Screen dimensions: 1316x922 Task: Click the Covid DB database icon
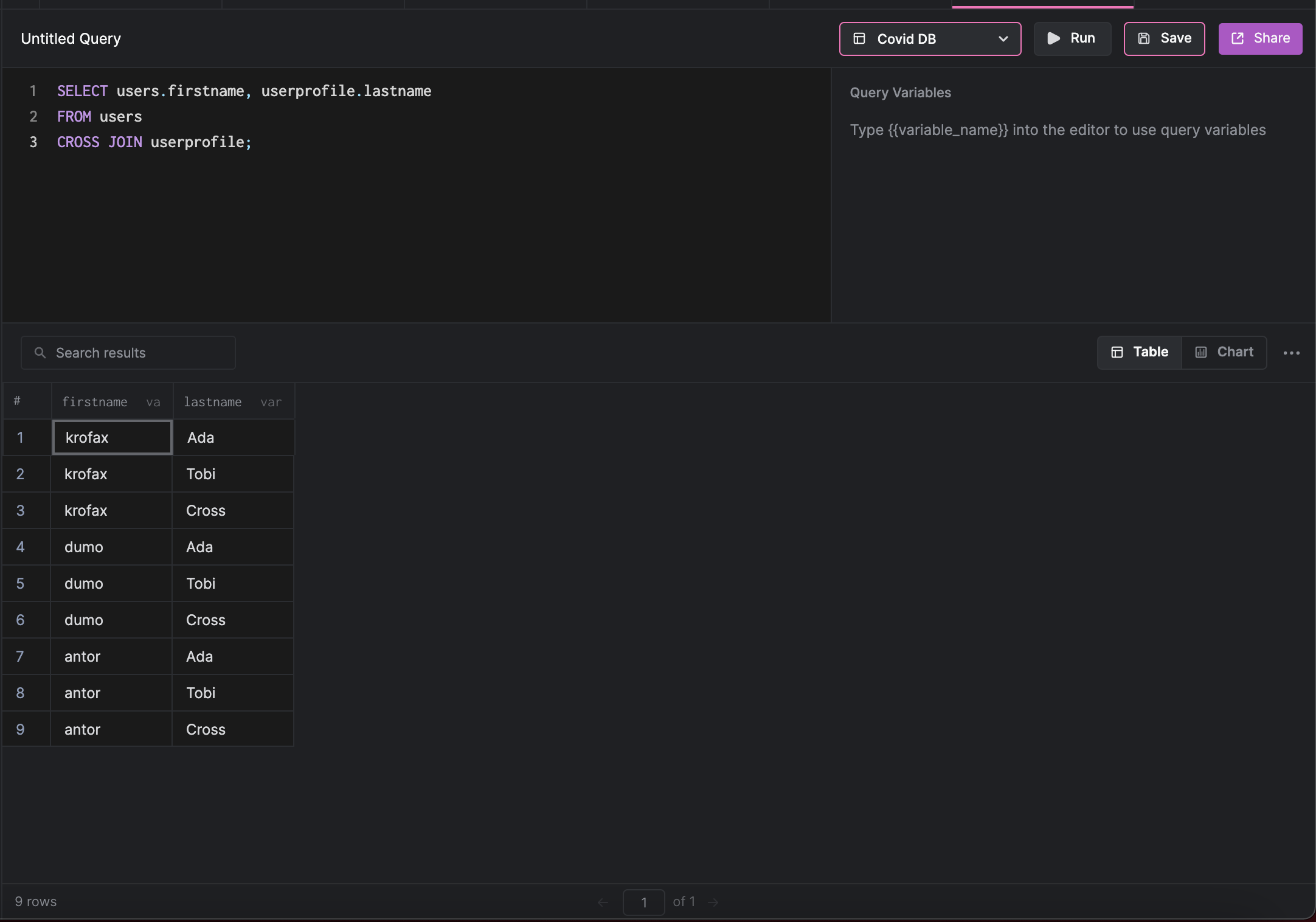coord(859,38)
